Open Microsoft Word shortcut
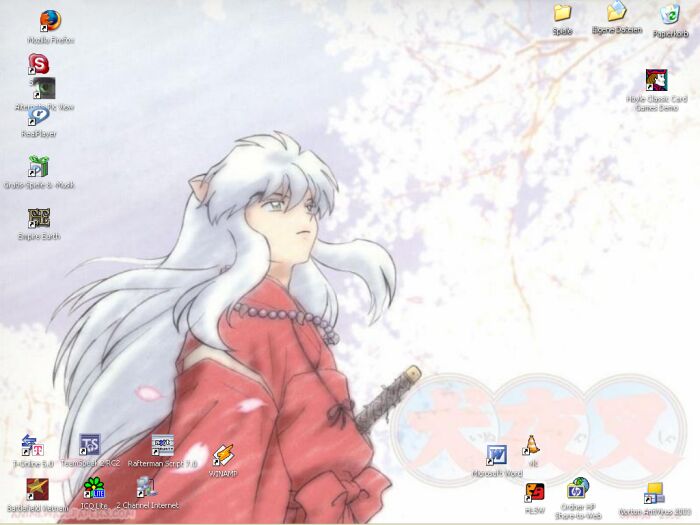Viewport: 700px width, 525px height. click(496, 456)
